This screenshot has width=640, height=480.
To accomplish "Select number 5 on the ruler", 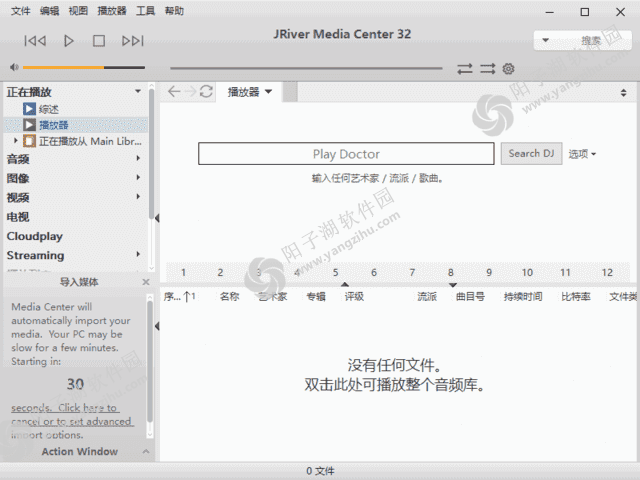I will point(336,273).
